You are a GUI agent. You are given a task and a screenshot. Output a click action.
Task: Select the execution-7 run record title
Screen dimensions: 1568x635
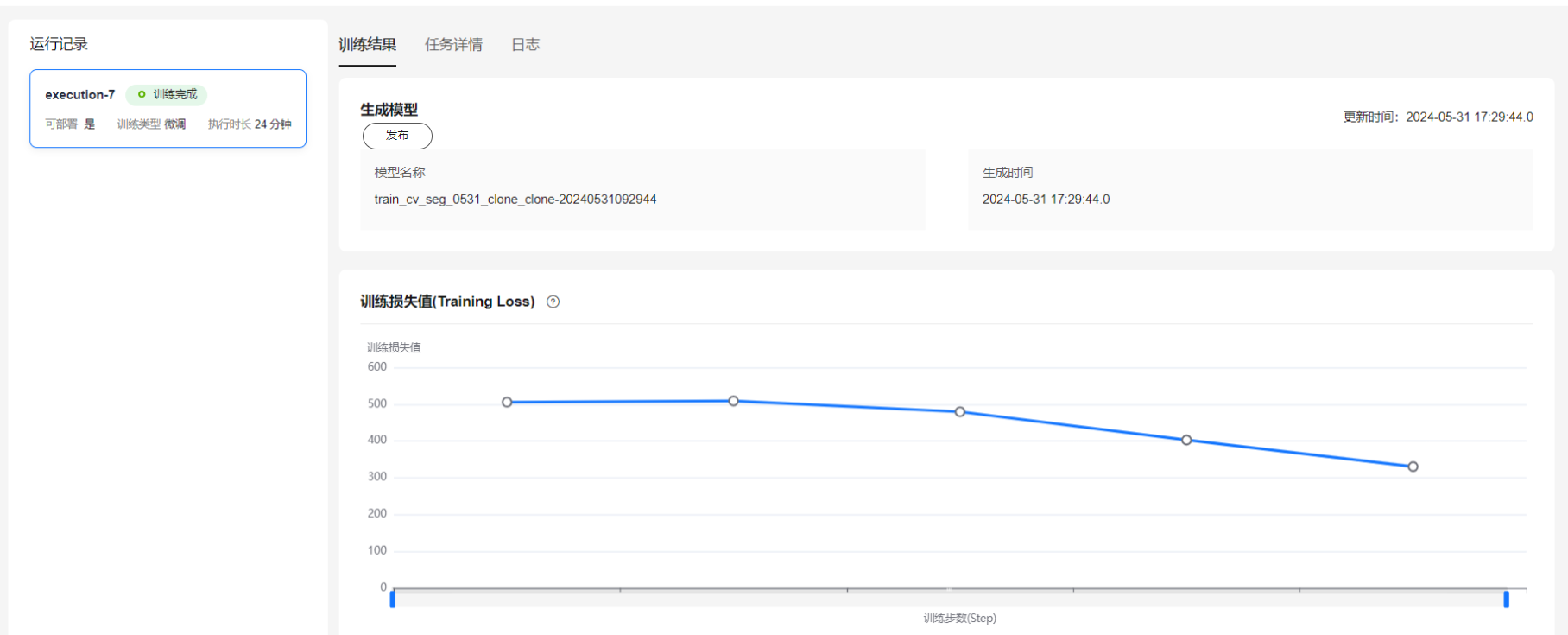79,95
